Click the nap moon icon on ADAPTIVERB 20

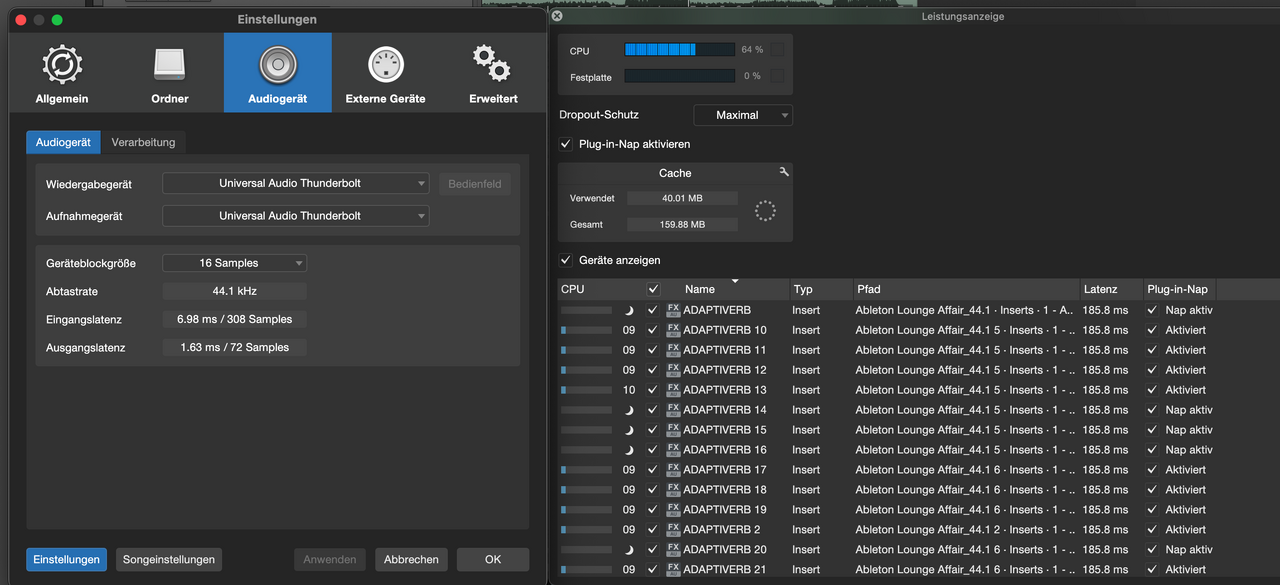point(629,550)
